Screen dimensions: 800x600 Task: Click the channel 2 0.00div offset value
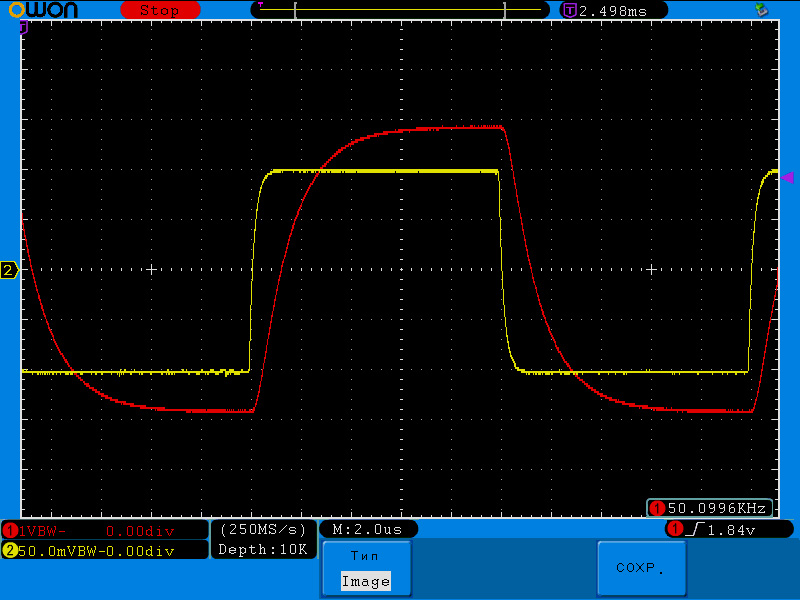click(140, 551)
